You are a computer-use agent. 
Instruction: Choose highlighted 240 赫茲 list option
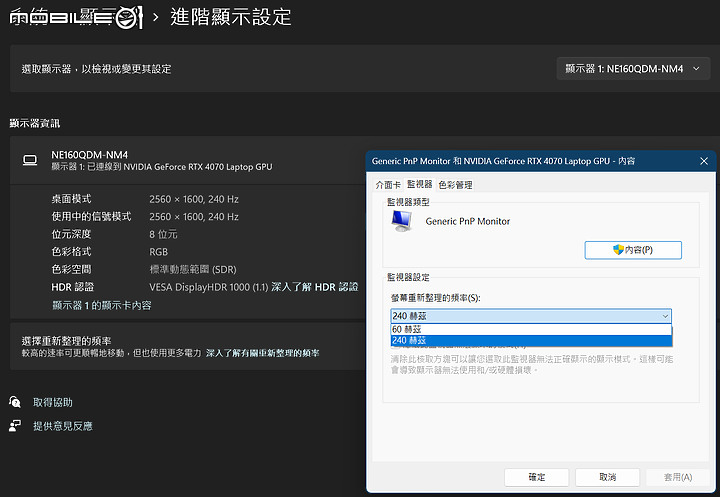(x=531, y=340)
